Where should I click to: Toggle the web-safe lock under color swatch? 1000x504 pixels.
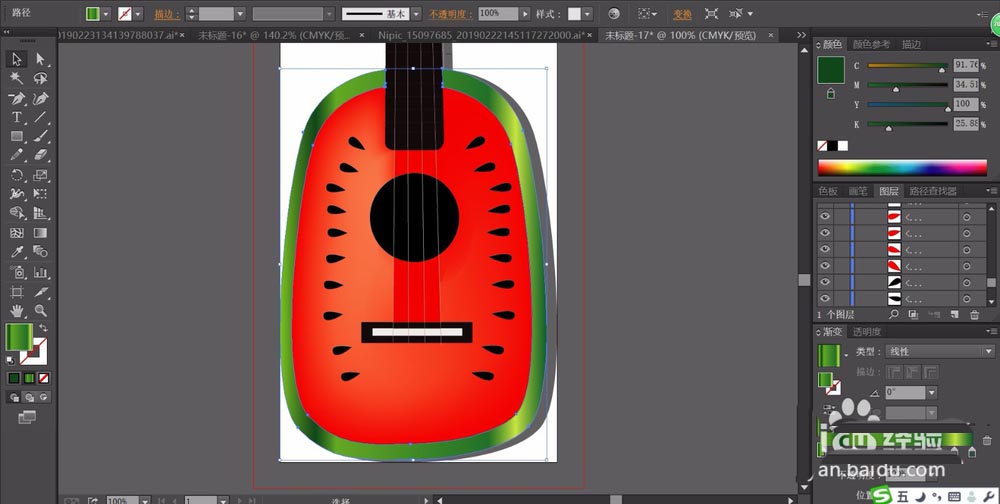point(830,94)
